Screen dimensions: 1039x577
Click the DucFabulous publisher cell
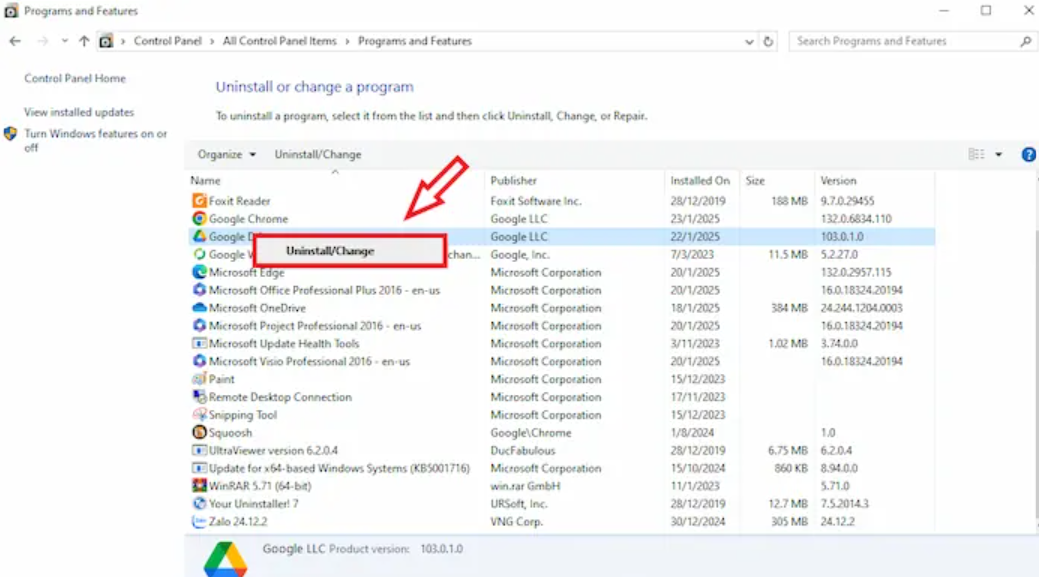coord(523,450)
